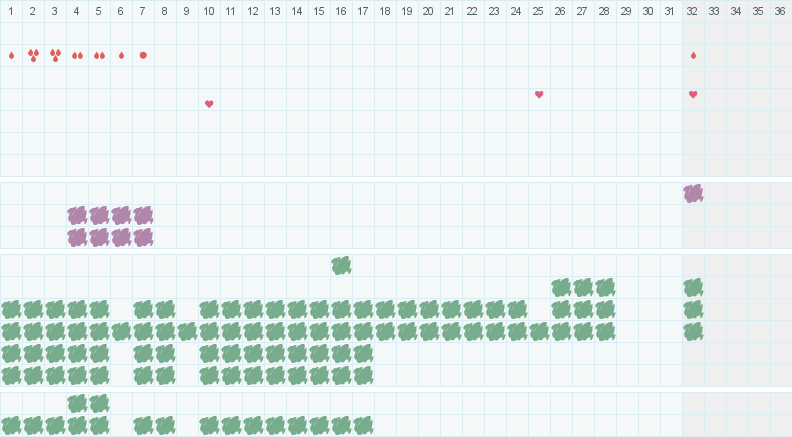This screenshot has width=792, height=437.
Task: Select the triple drop icon on day 2
Action: point(33,55)
